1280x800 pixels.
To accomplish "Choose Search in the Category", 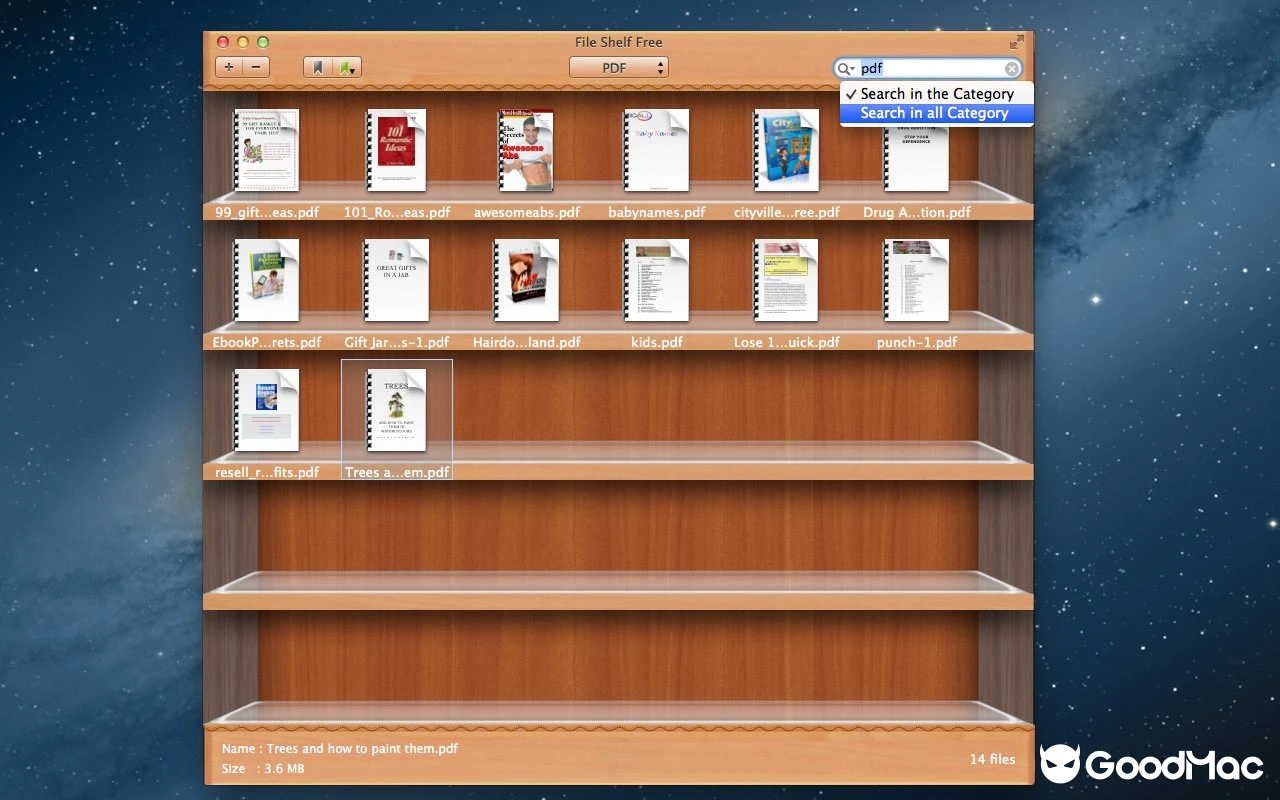I will (x=936, y=93).
